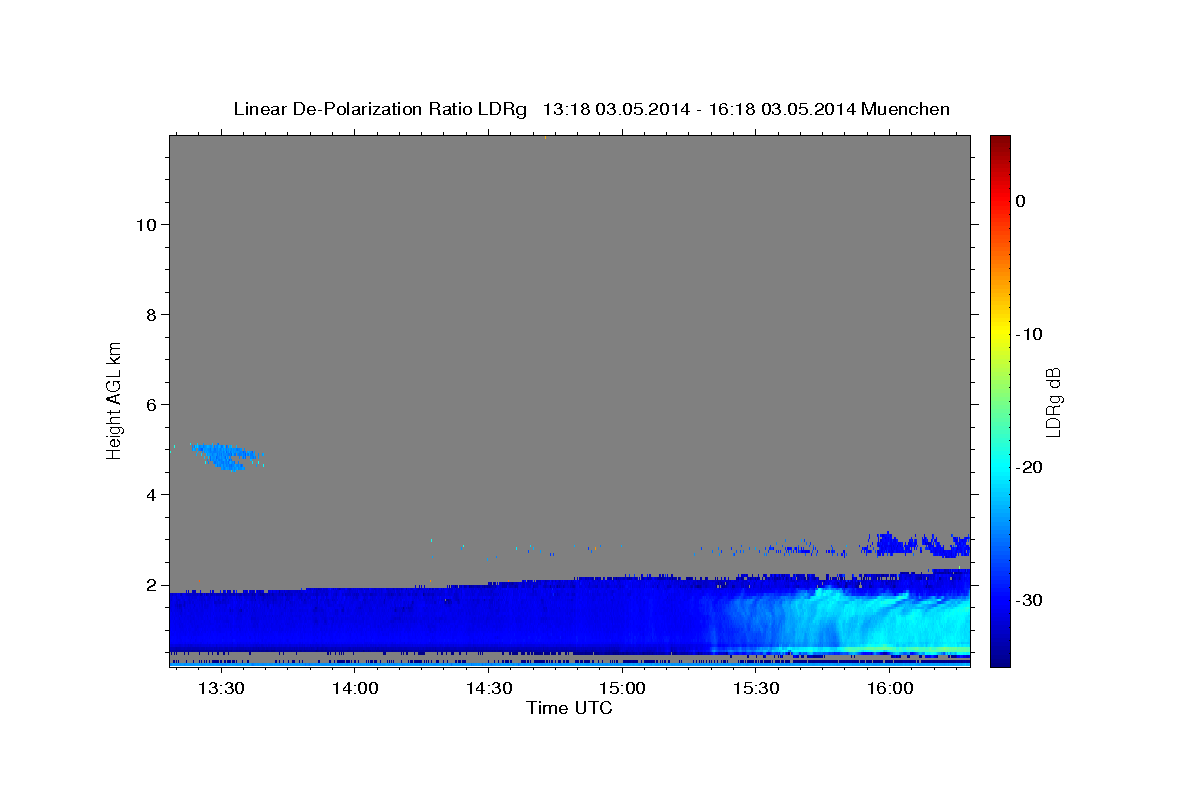Click the '15:00' time tick label
This screenshot has height=800, width=1200.
[622, 689]
